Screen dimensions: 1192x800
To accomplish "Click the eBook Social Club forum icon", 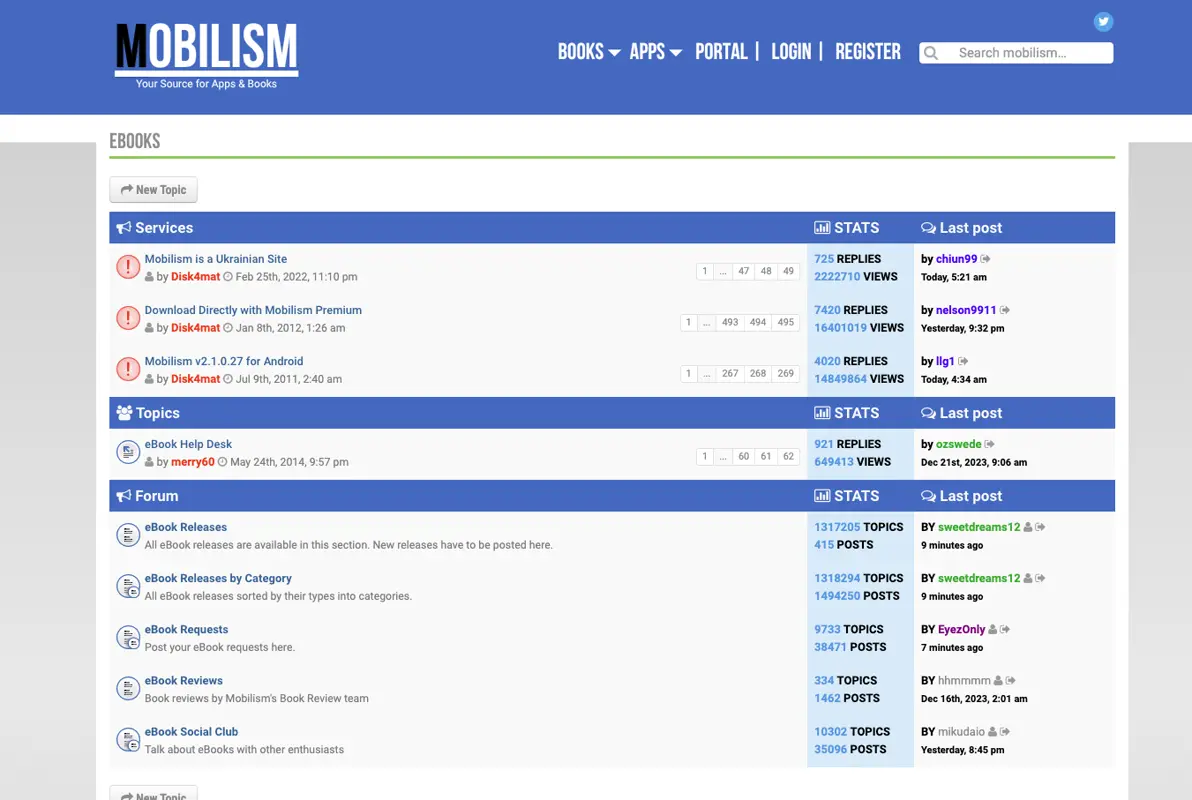I will click(128, 739).
